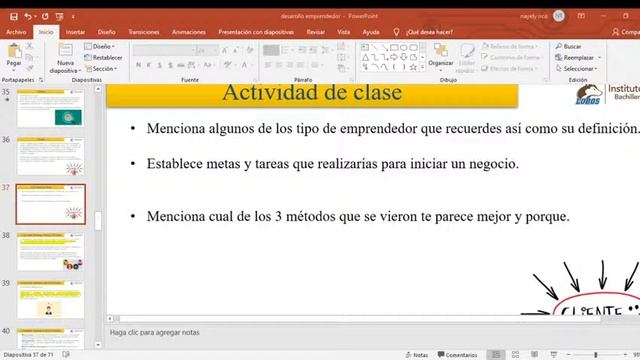
Task: Click the font name combo box
Action: coord(164,50)
